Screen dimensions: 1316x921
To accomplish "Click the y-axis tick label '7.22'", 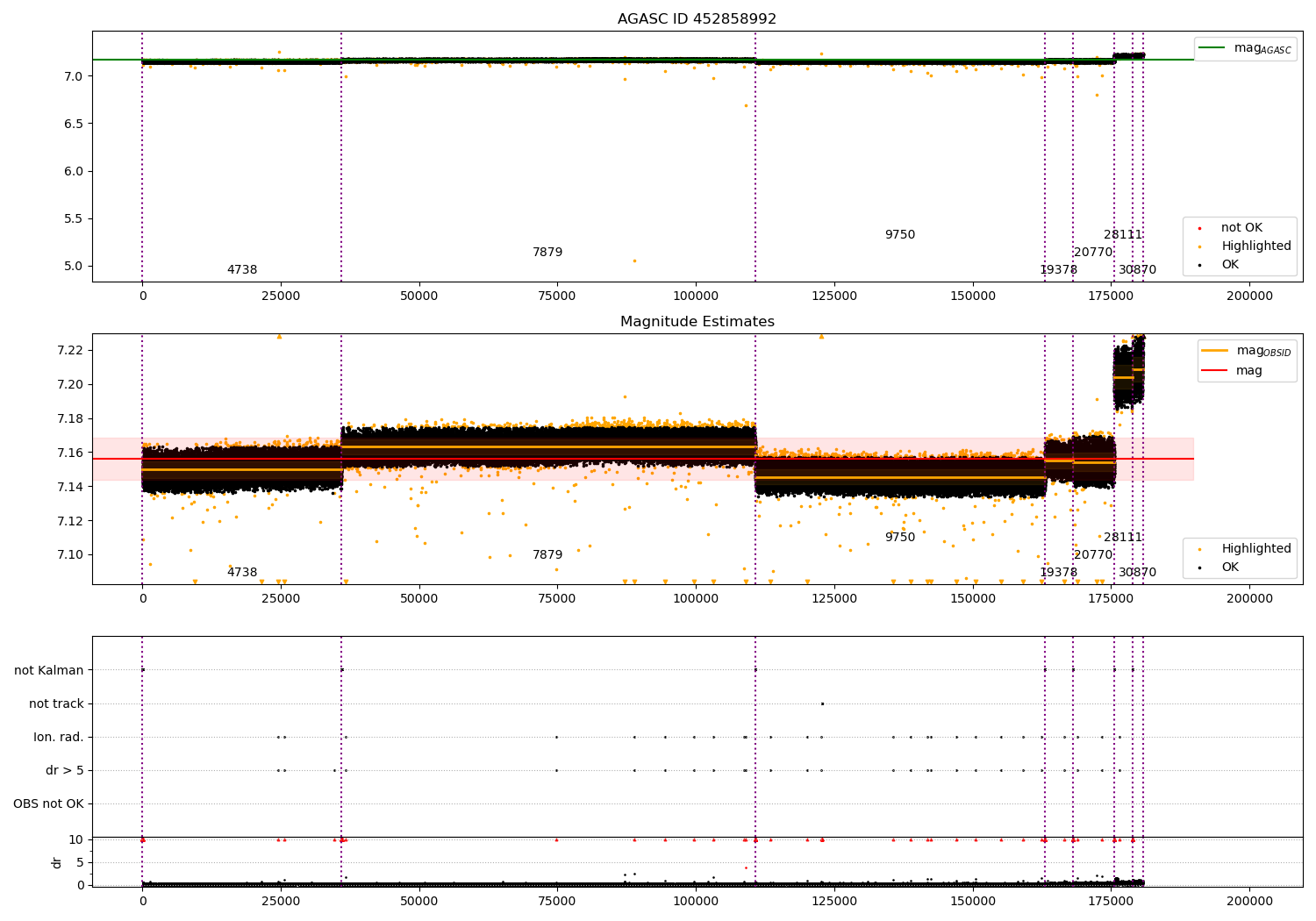I will [69, 351].
